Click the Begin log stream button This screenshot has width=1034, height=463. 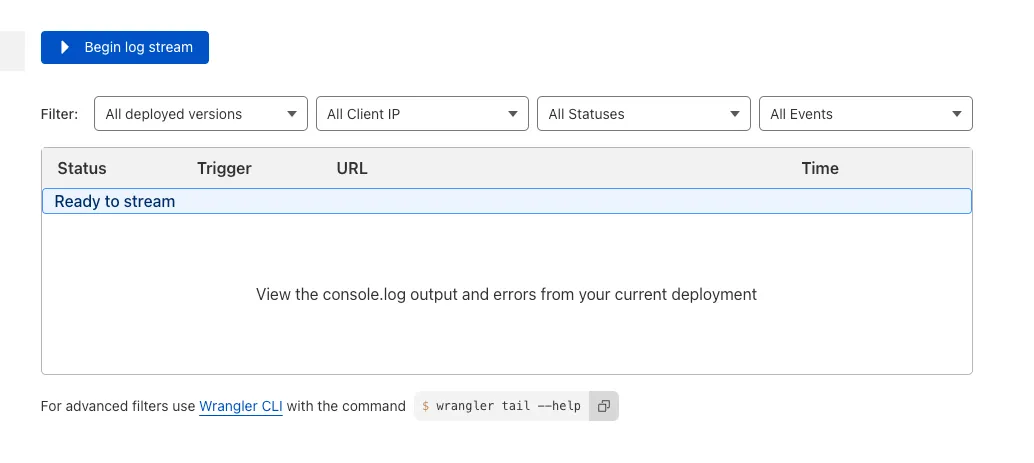click(125, 47)
